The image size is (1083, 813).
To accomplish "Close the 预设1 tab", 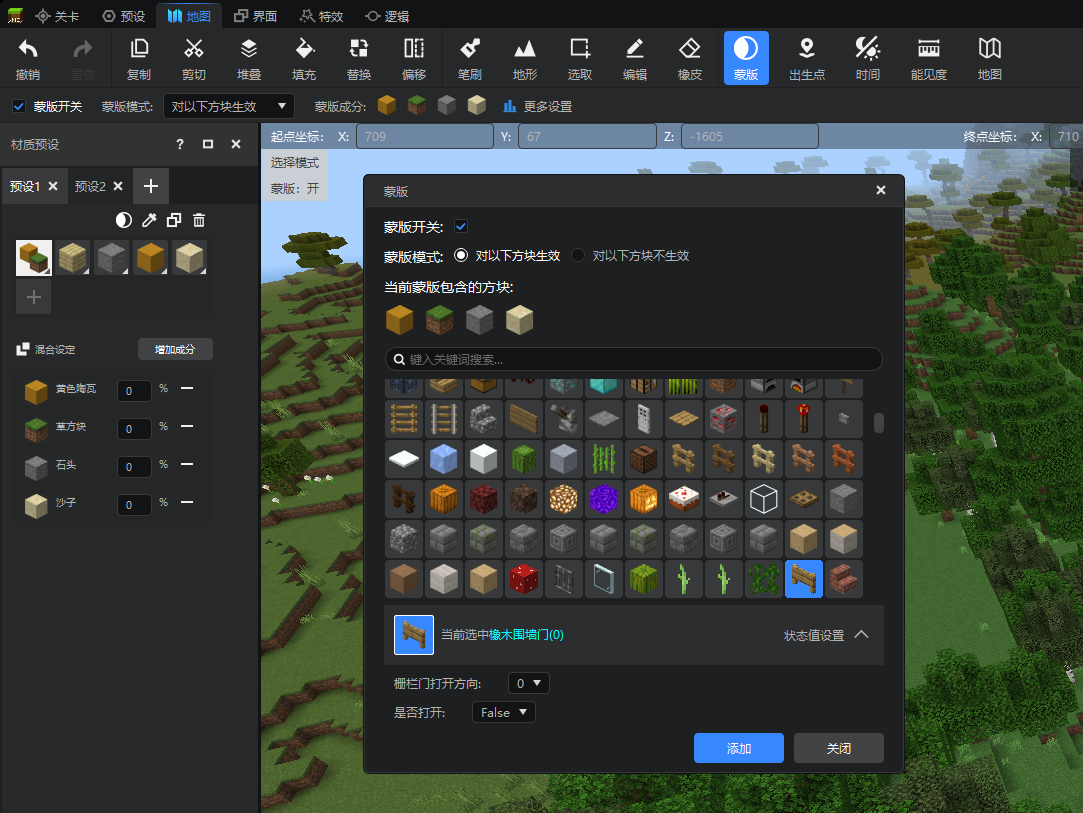I will pyautogui.click(x=53, y=186).
